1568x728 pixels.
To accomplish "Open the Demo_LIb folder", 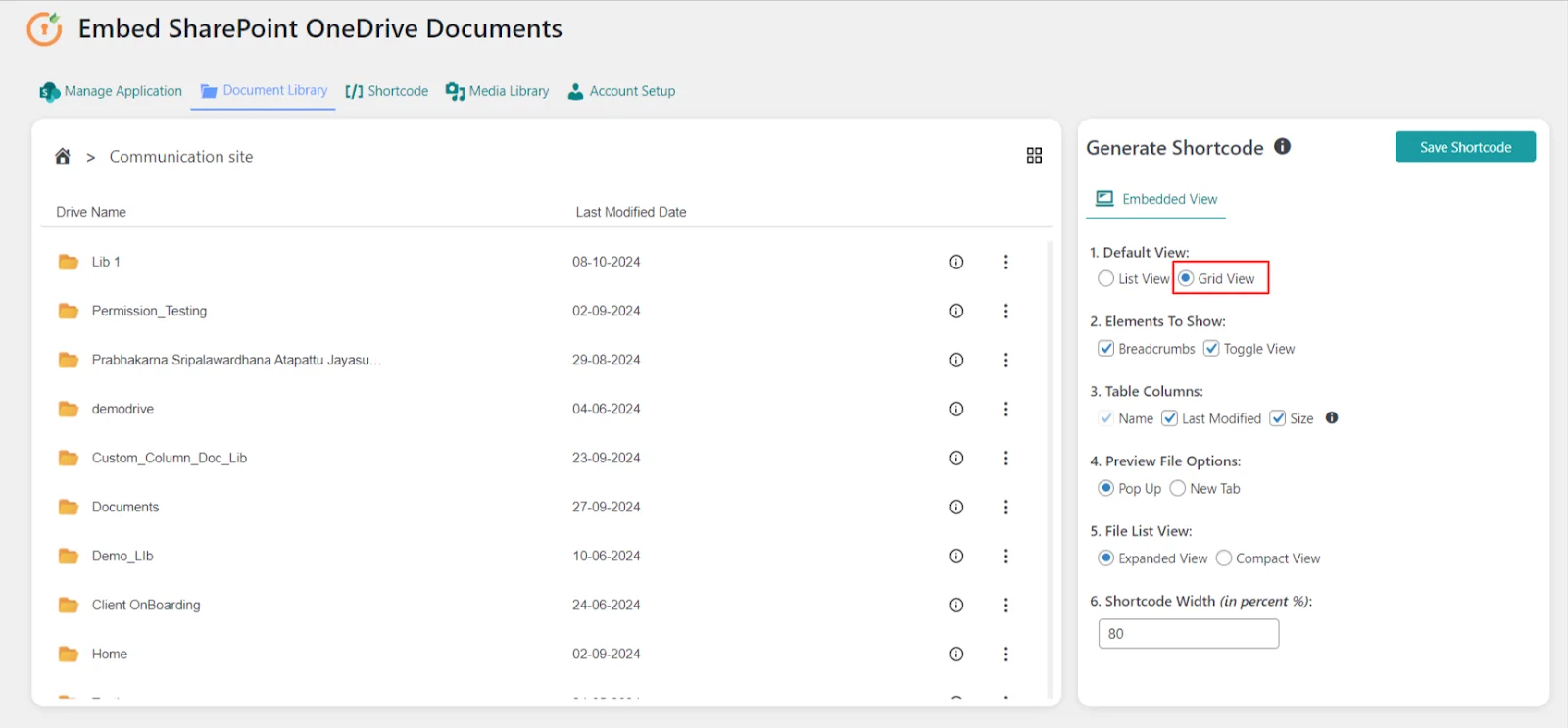I will 122,556.
